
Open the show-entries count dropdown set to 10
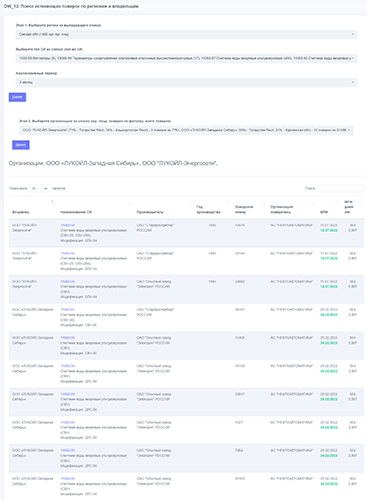[x=40, y=188]
